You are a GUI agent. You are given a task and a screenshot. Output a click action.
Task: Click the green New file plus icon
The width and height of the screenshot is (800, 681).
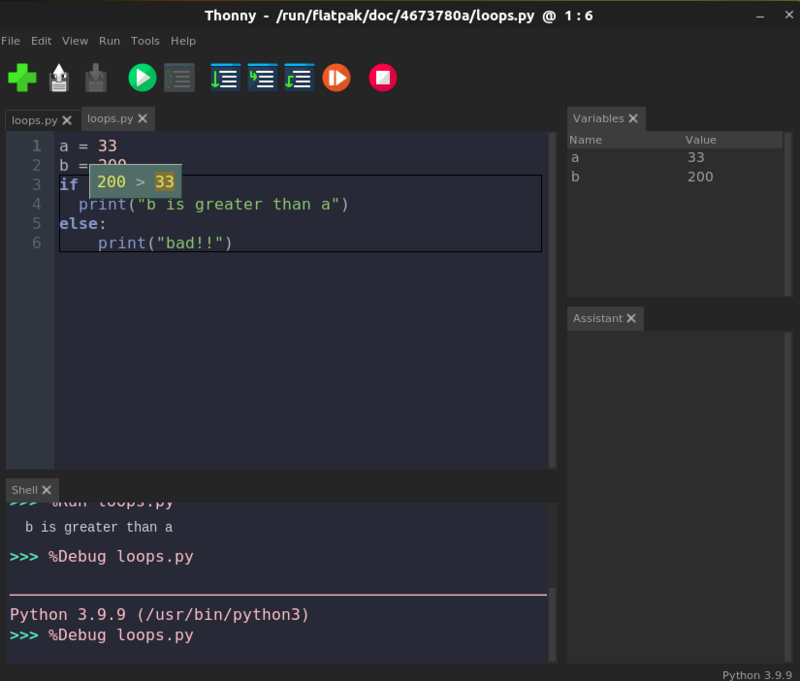[22, 77]
